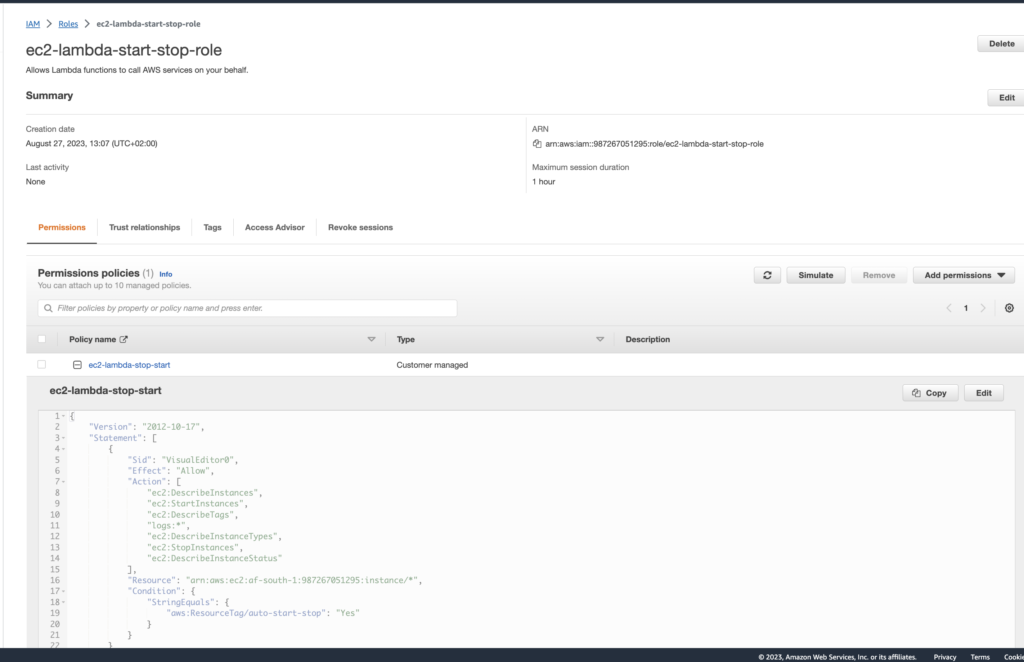Viewport: 1024px width, 662px height.
Task: Open the Add permissions dropdown
Action: pyautogui.click(x=963, y=275)
